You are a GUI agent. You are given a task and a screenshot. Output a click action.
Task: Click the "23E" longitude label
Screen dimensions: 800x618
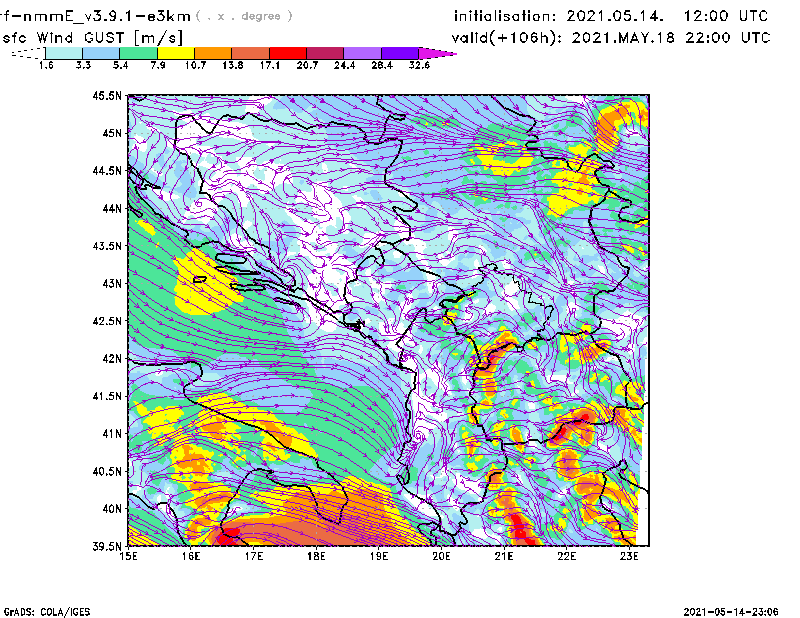[x=629, y=556]
